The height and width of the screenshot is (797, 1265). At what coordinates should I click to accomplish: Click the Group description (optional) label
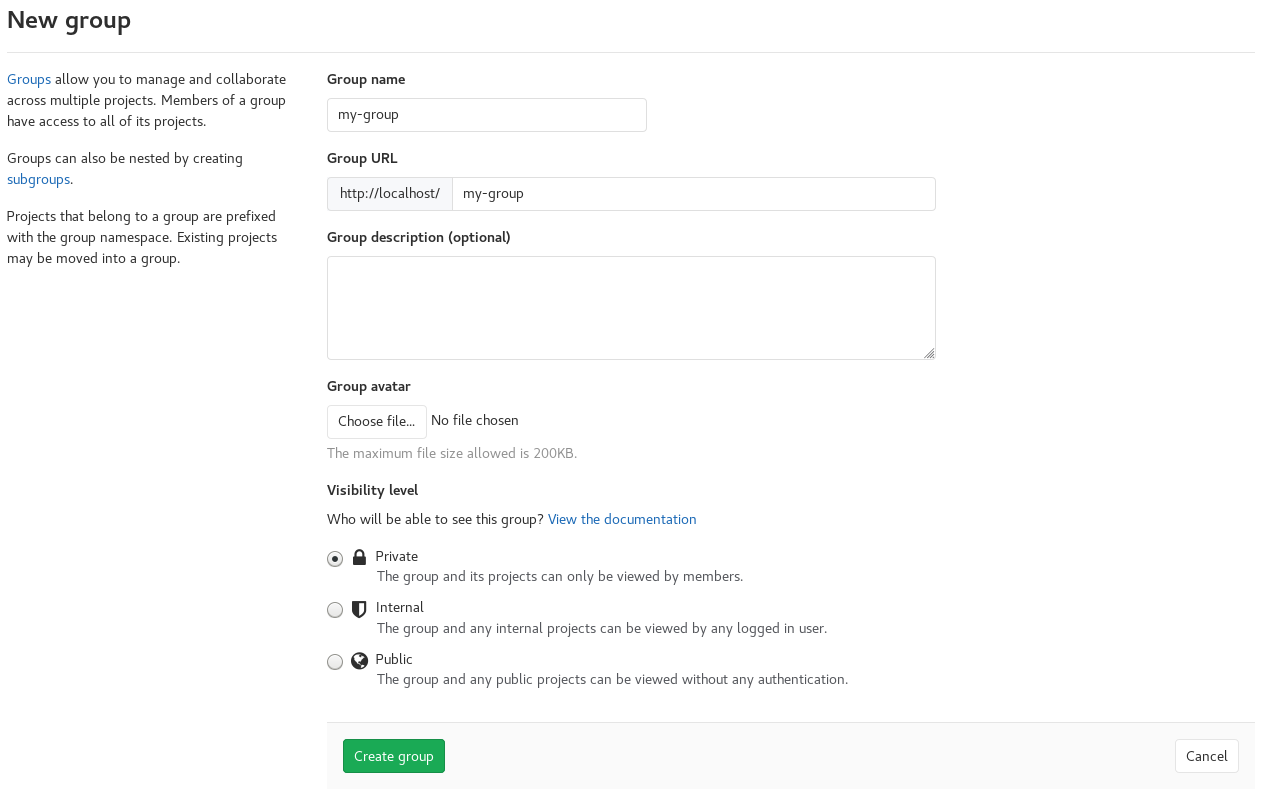click(418, 237)
